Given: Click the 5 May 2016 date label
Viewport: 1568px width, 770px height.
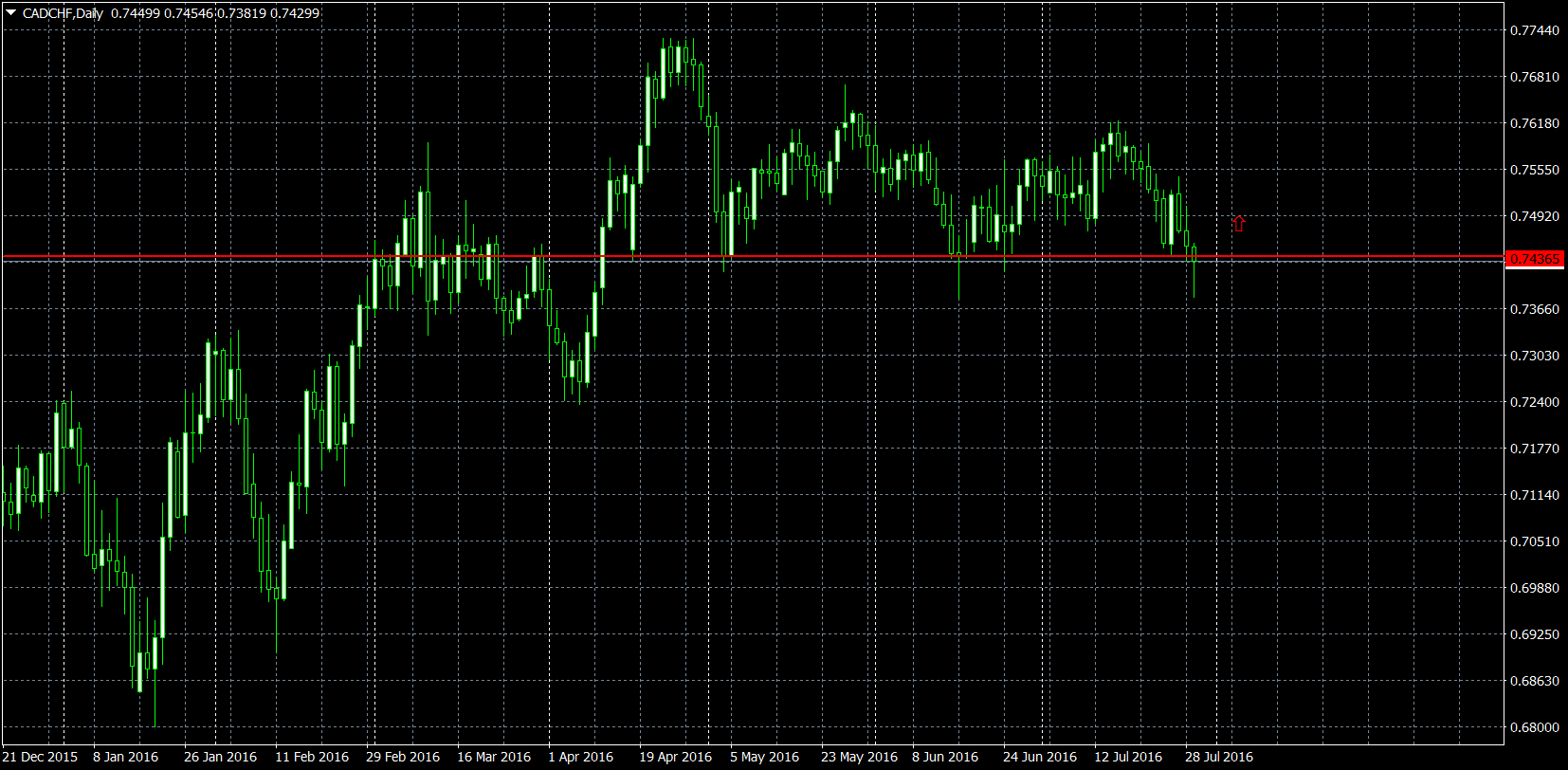Looking at the screenshot, I should (765, 757).
